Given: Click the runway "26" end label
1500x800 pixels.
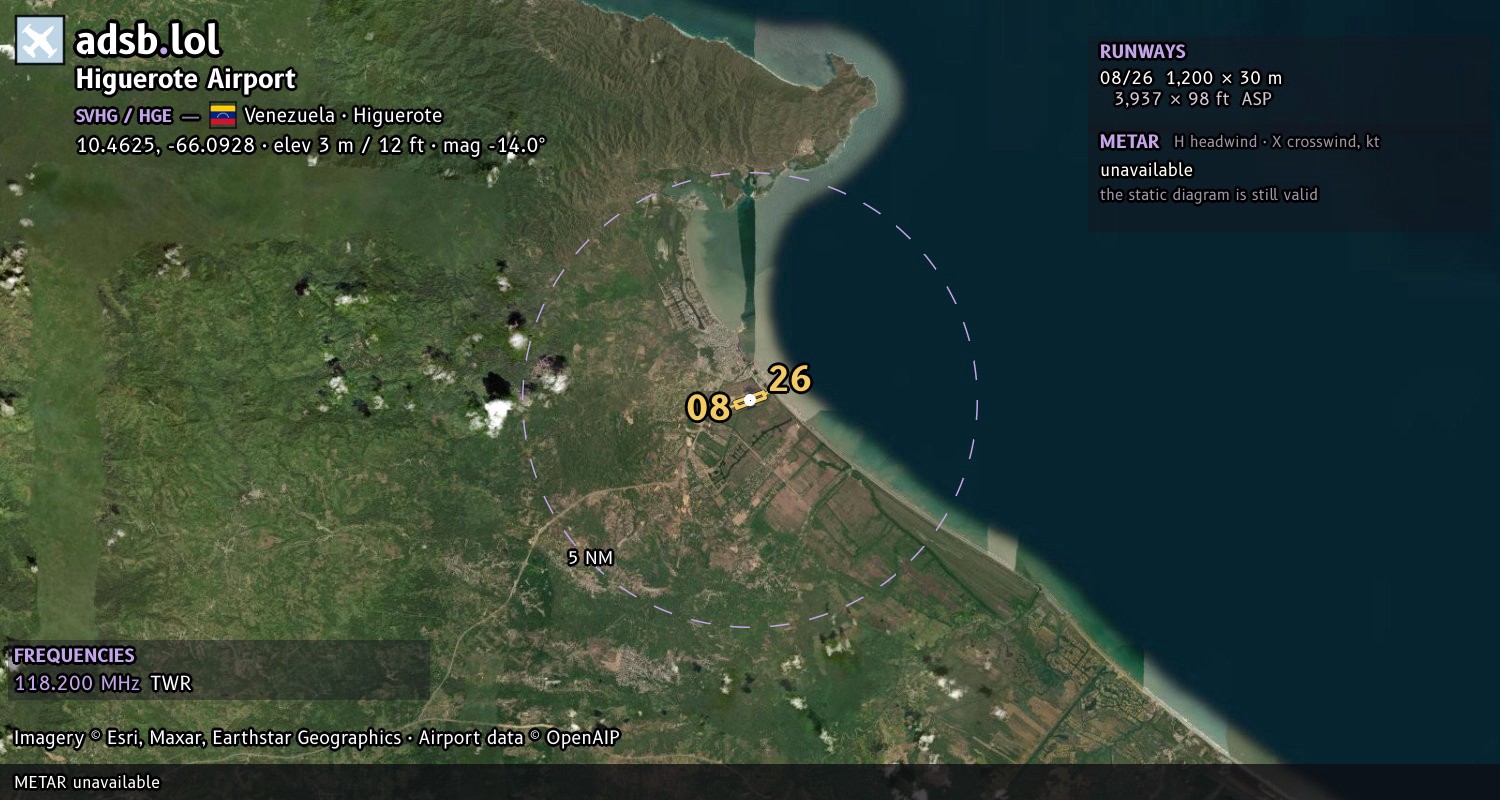Looking at the screenshot, I should pyautogui.click(x=789, y=379).
